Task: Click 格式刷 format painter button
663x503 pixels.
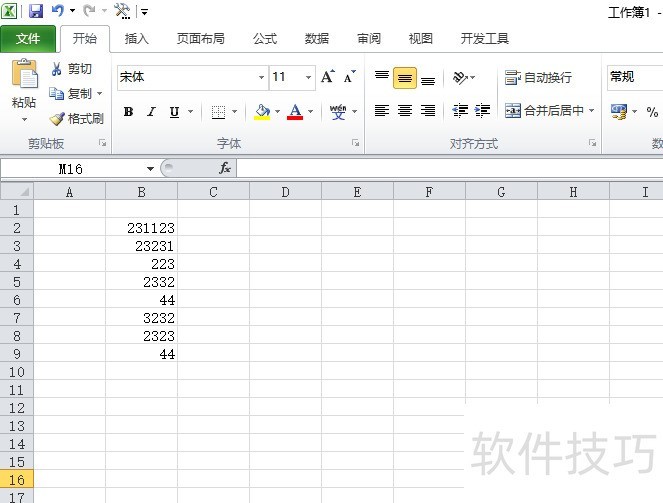Action: (77, 119)
